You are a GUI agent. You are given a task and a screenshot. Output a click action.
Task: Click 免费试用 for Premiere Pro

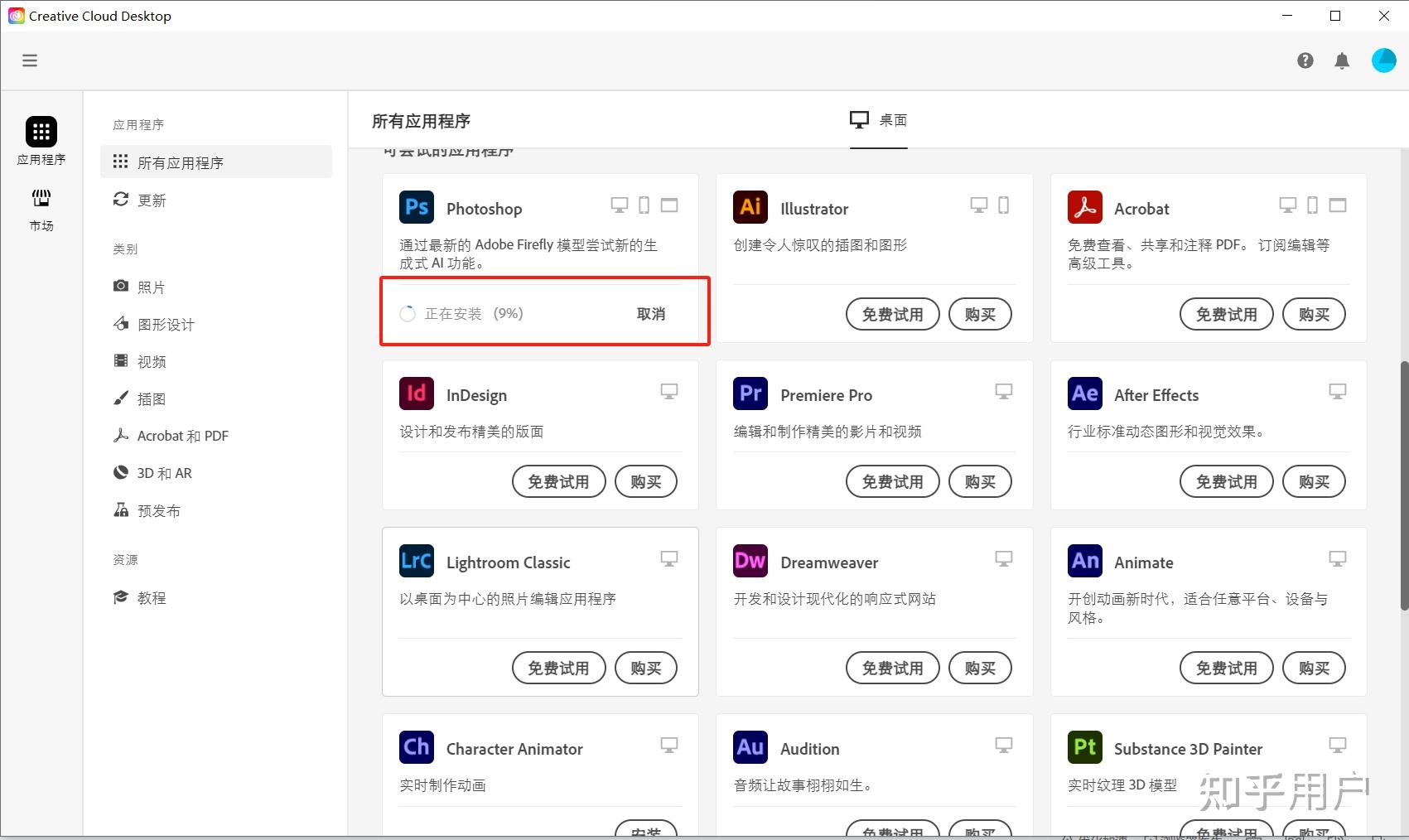pos(893,481)
